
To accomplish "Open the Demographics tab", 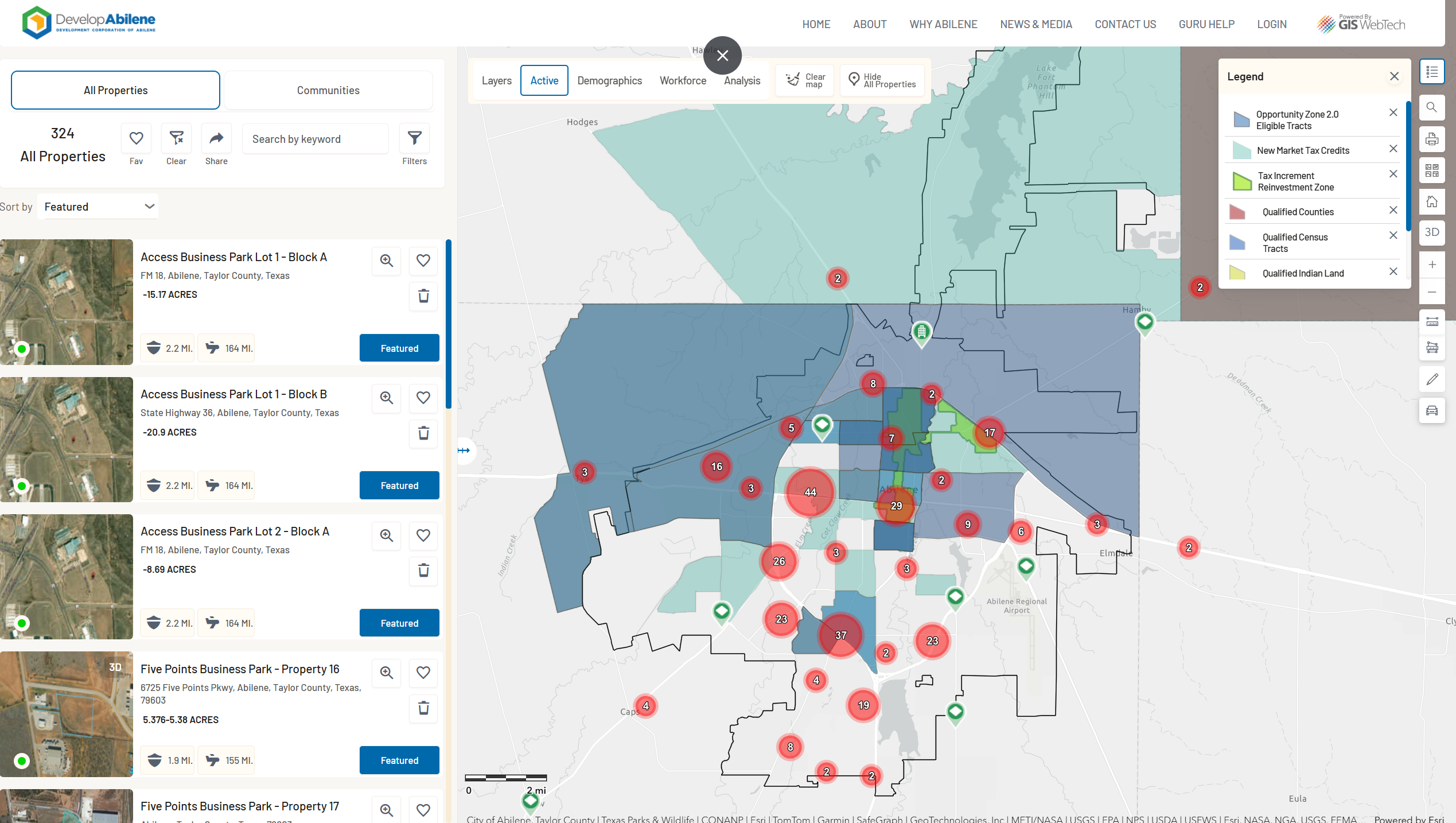I will click(609, 80).
